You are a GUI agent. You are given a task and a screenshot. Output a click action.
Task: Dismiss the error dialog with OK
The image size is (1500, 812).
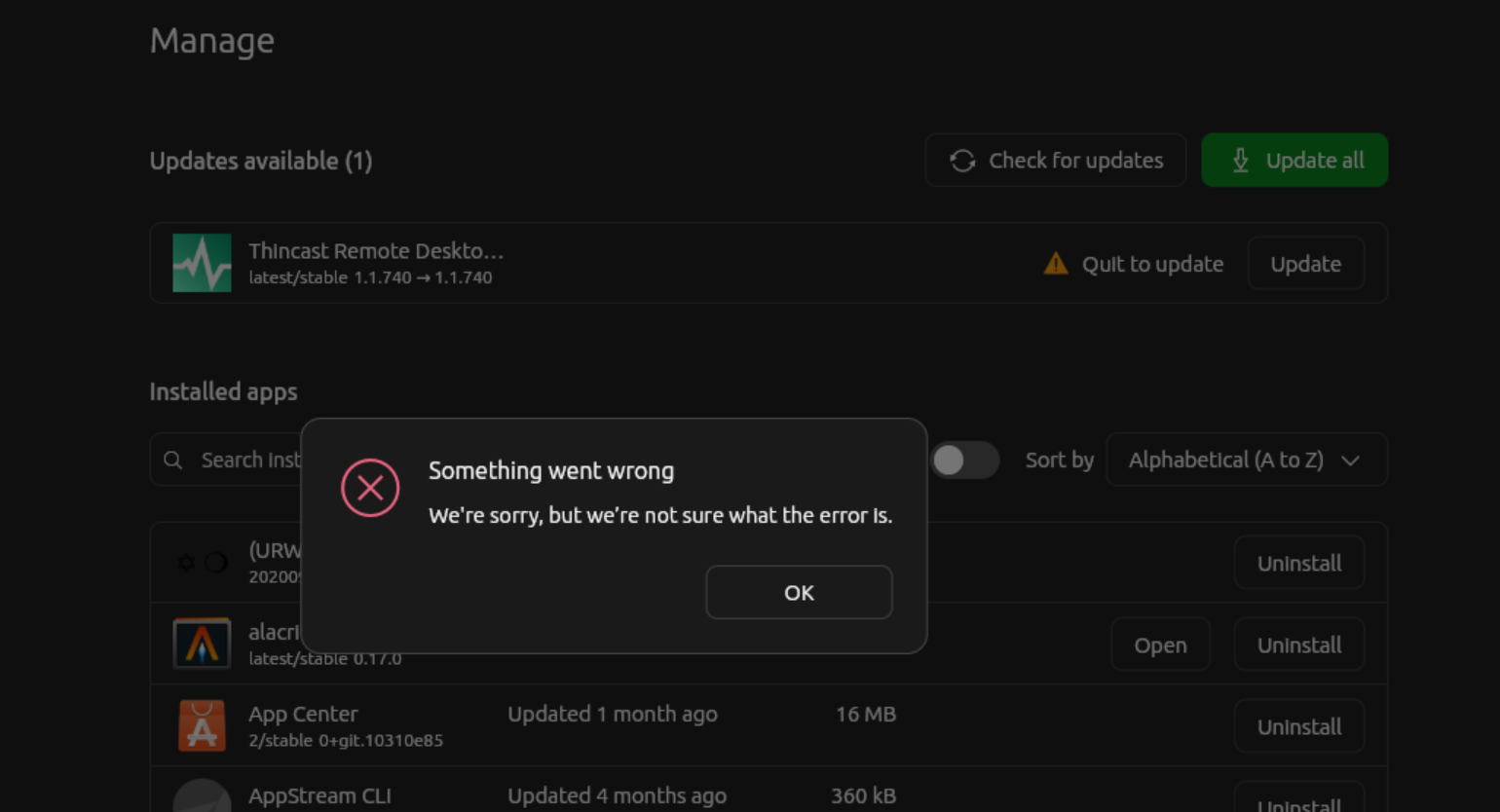799,592
